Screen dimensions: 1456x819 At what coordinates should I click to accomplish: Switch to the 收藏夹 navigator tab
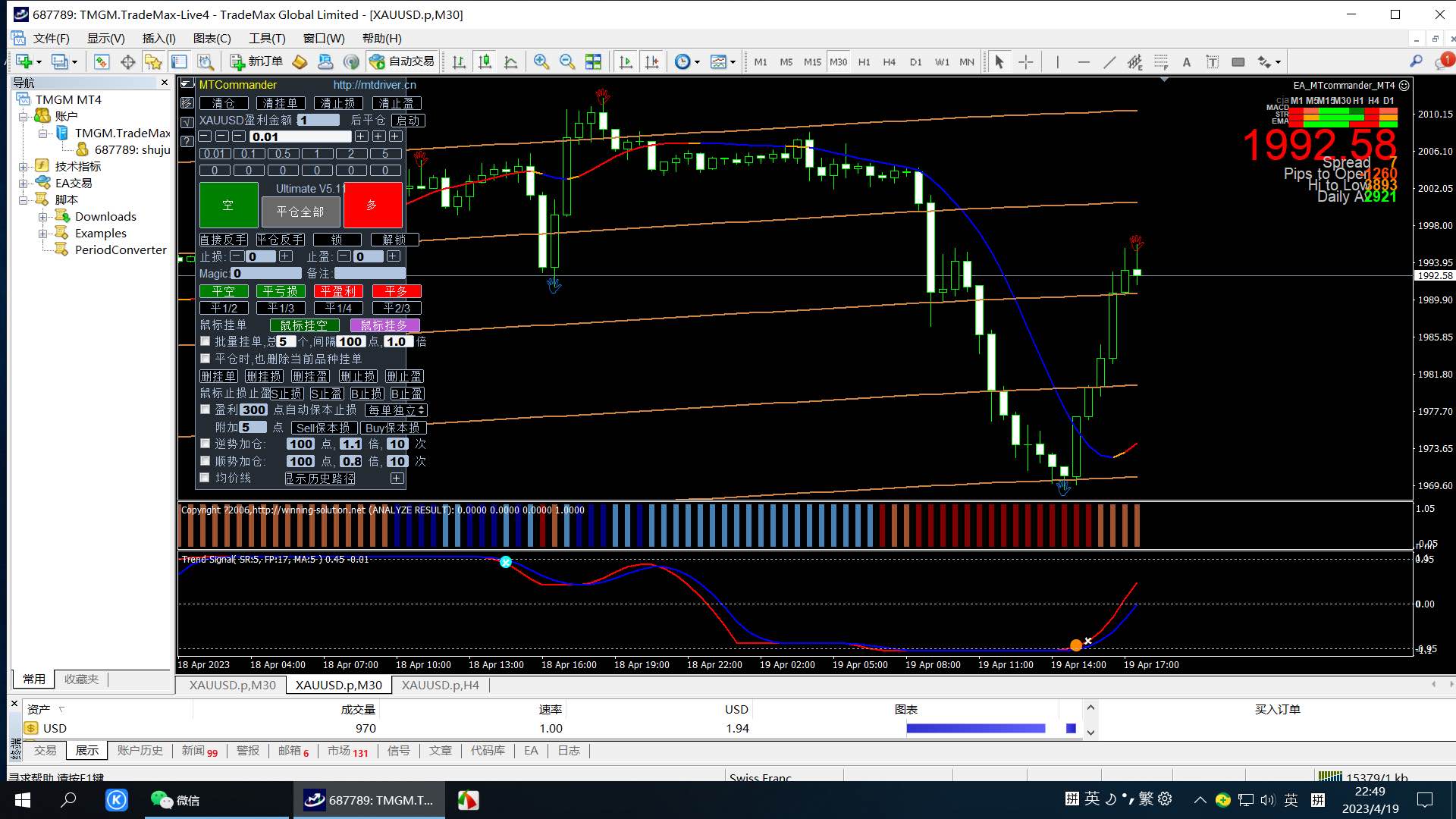81,679
